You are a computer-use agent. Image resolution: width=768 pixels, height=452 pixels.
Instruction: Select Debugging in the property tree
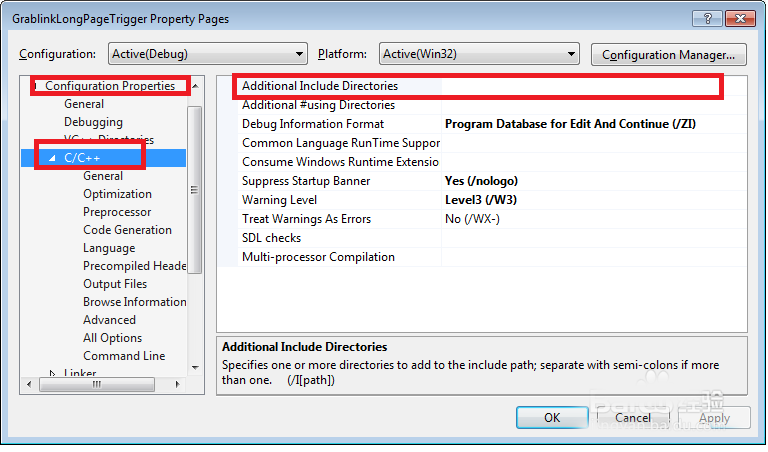click(x=93, y=122)
